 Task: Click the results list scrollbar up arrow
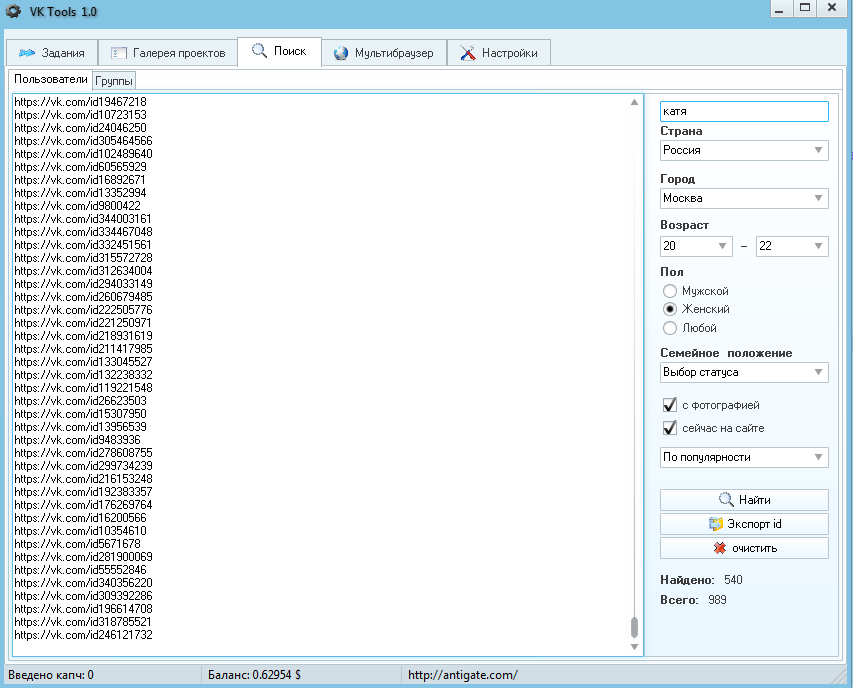click(634, 102)
